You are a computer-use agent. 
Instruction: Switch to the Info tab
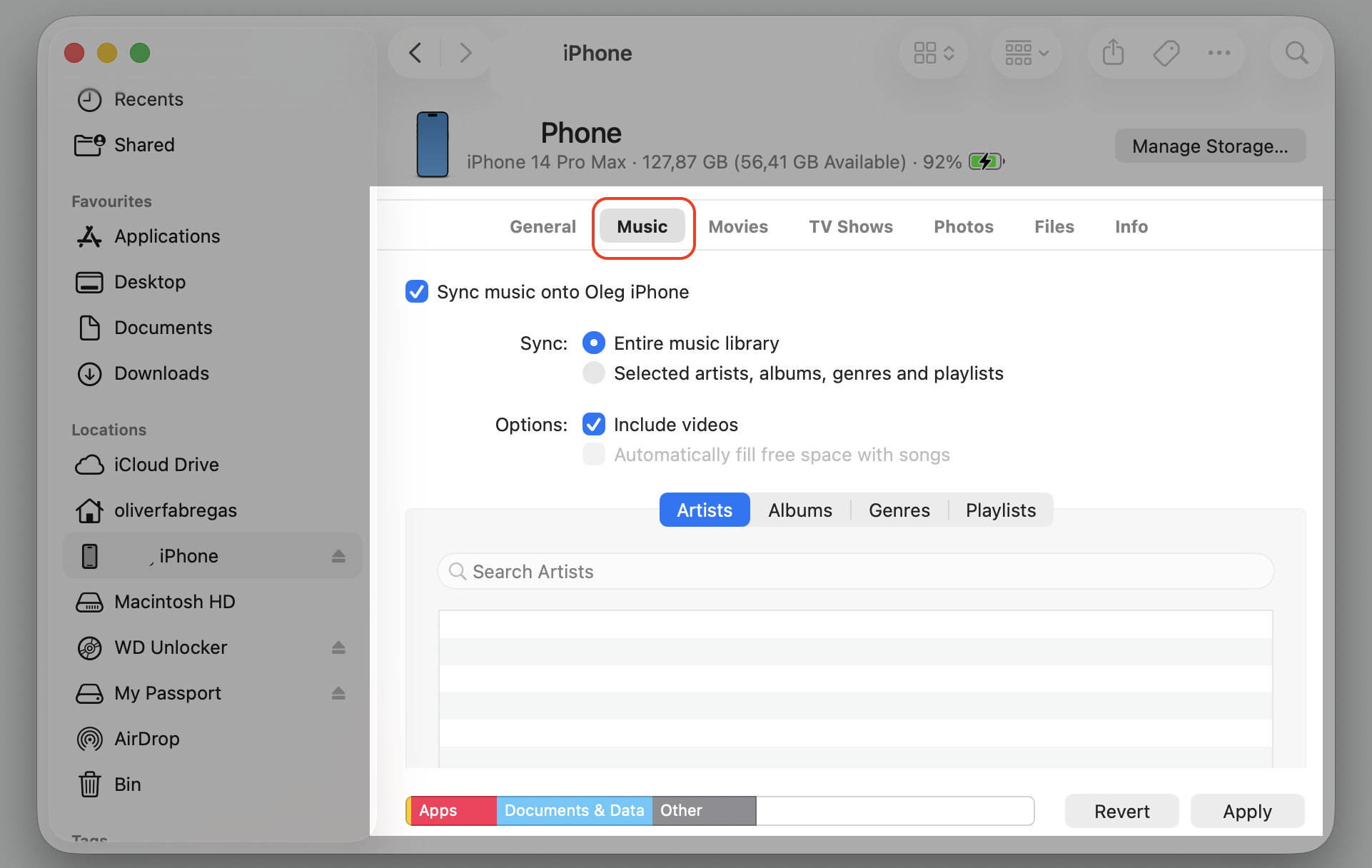pos(1131,226)
